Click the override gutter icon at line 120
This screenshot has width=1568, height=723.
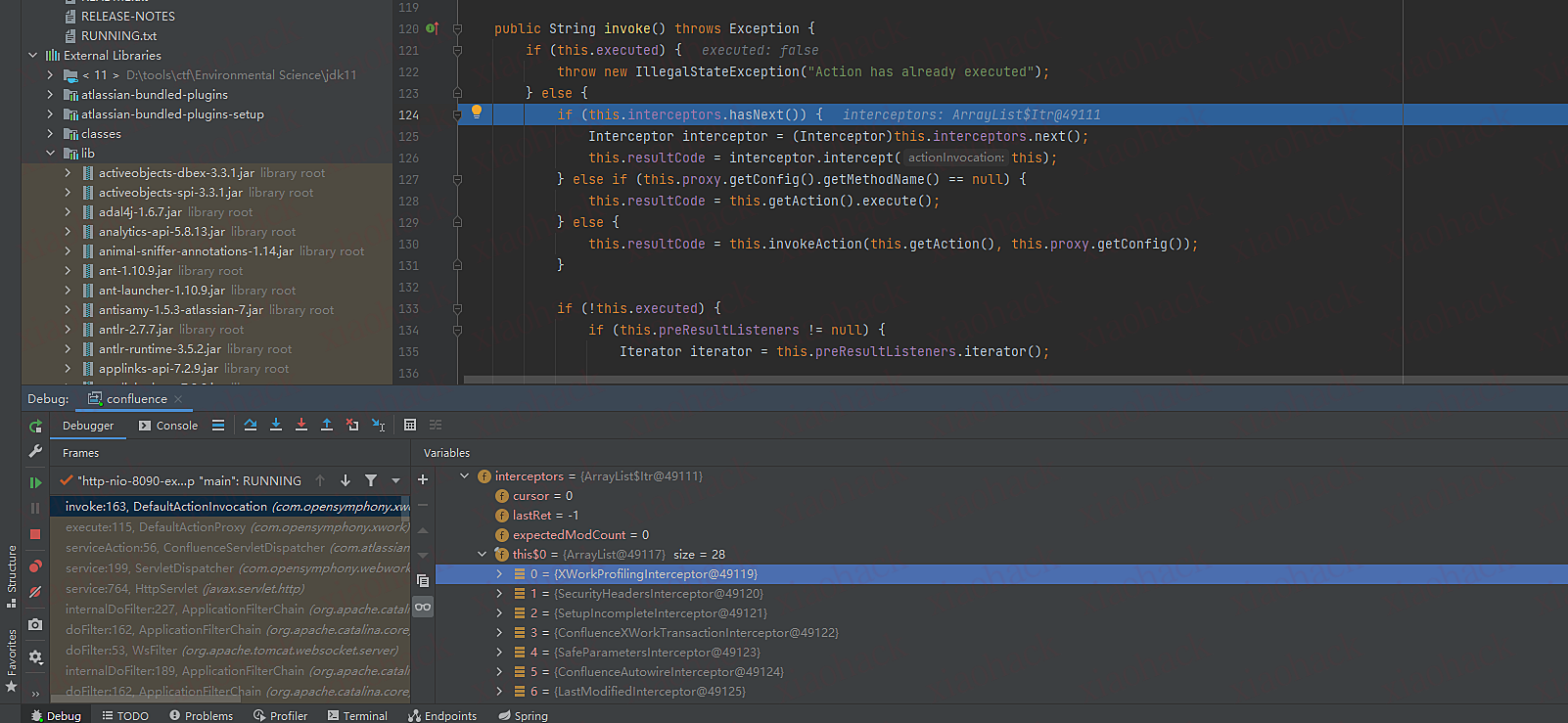(x=432, y=28)
